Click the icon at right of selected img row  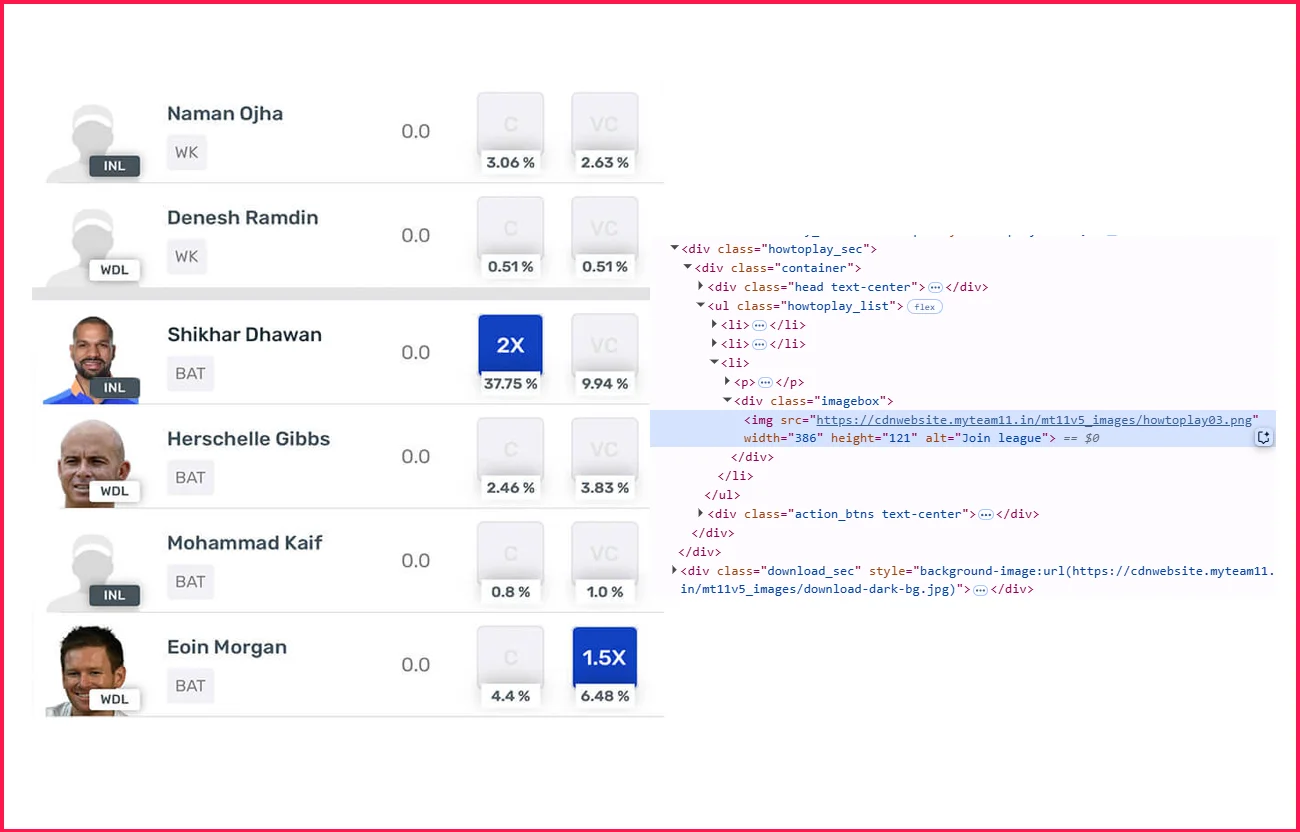[x=1264, y=438]
